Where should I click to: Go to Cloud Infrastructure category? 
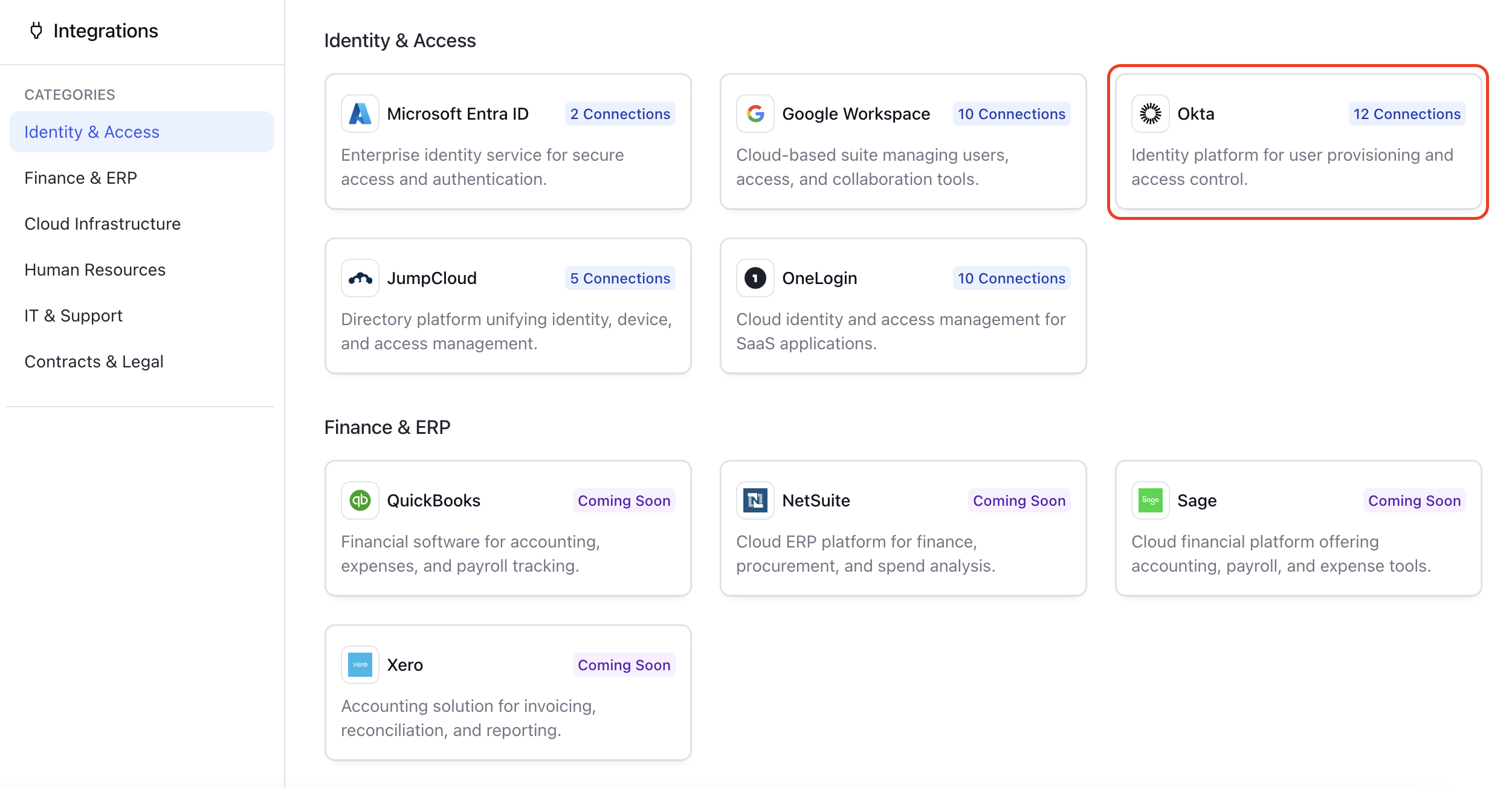[142, 224]
